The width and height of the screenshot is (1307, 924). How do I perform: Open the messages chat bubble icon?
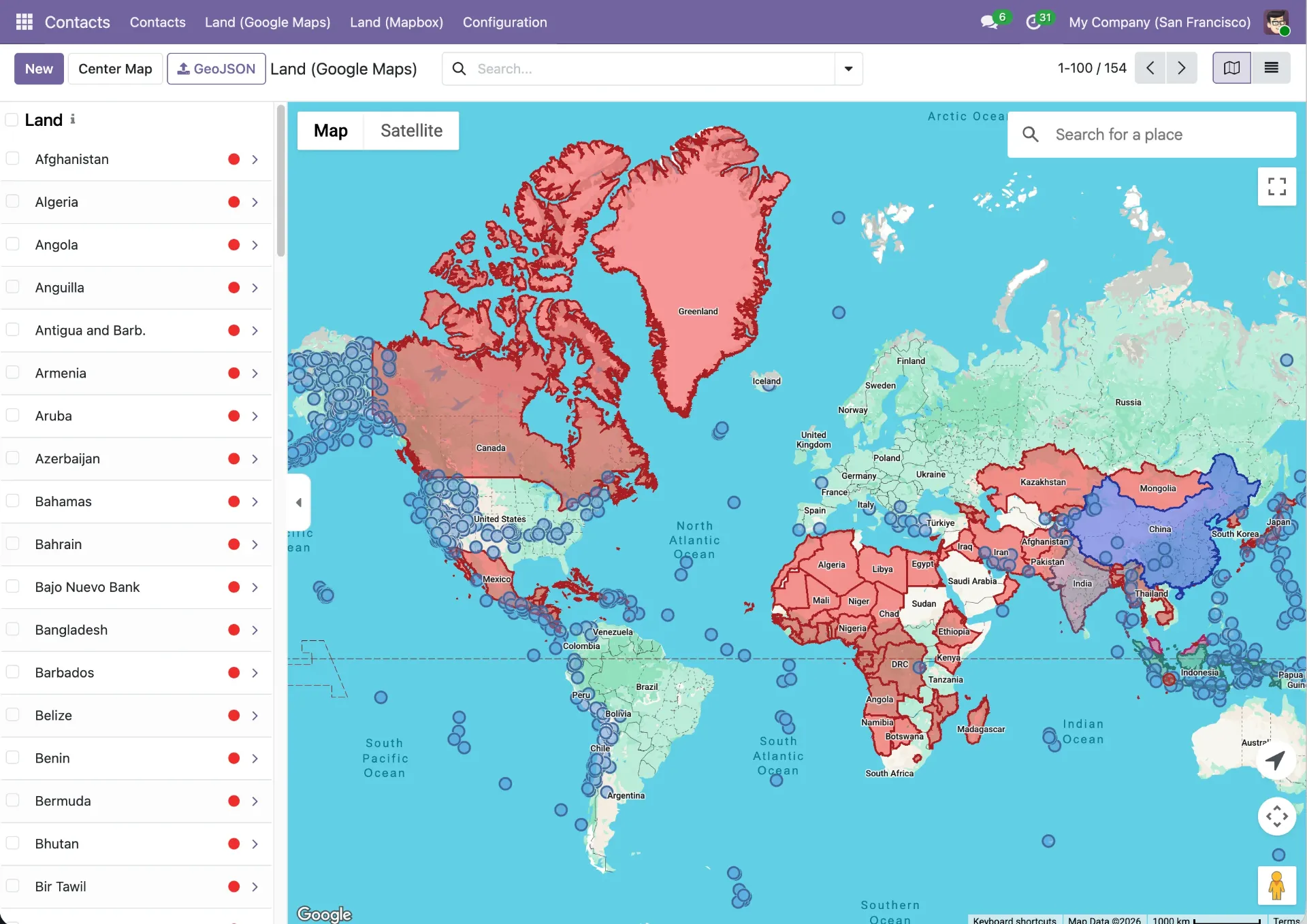coord(989,22)
